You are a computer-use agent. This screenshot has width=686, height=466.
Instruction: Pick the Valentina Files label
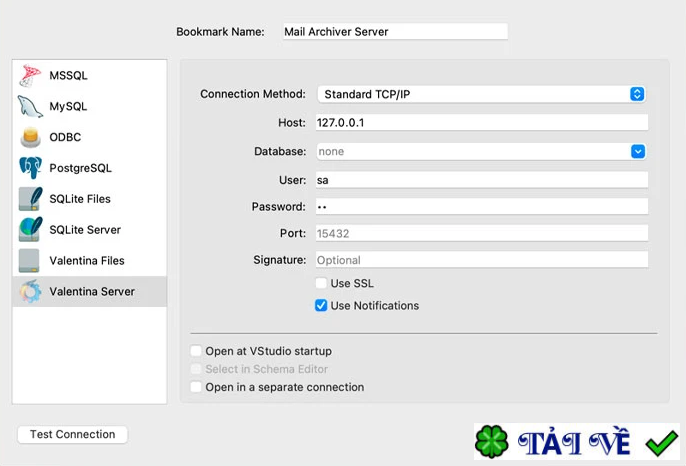[x=87, y=260]
